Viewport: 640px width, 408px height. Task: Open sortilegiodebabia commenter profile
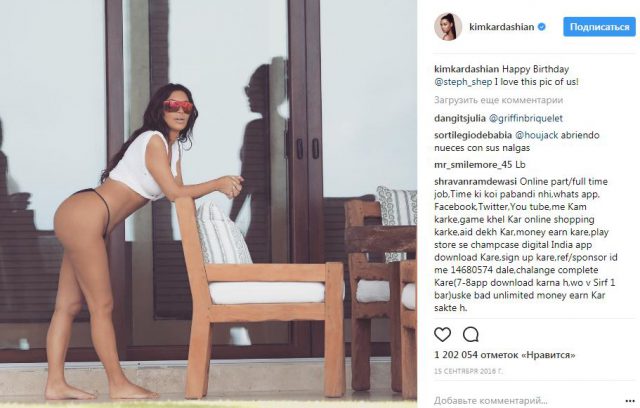tap(473, 135)
